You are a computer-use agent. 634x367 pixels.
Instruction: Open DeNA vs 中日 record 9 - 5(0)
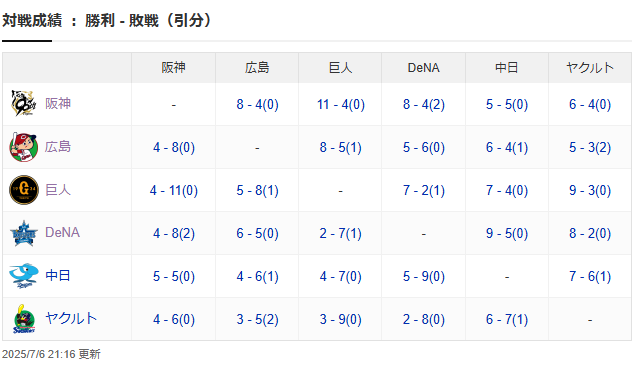click(x=507, y=233)
